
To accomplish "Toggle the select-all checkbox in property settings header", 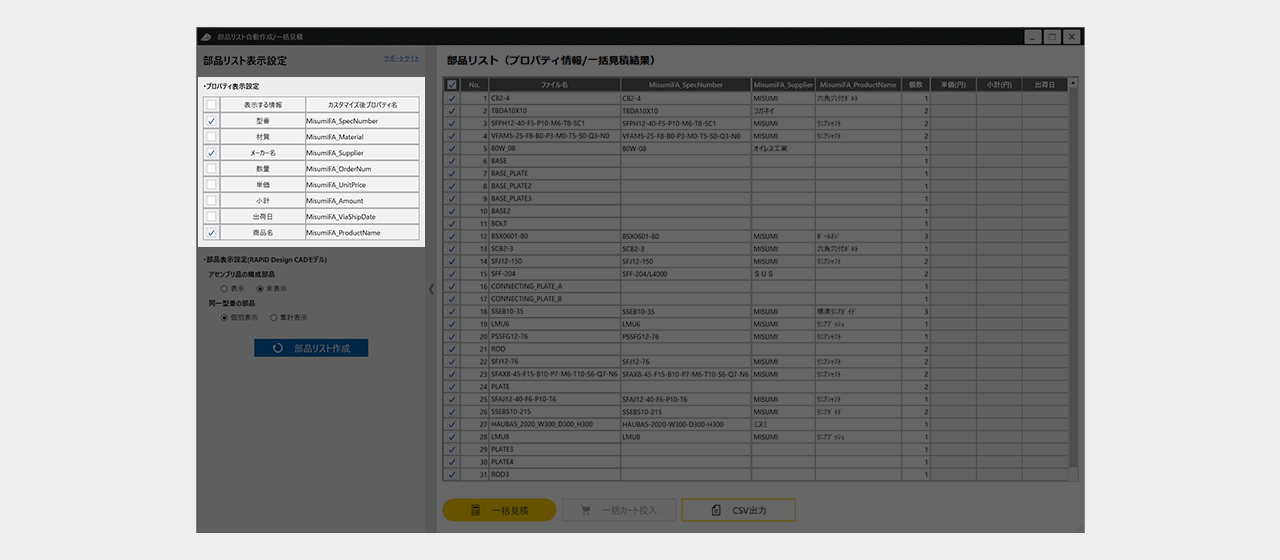I will point(211,105).
